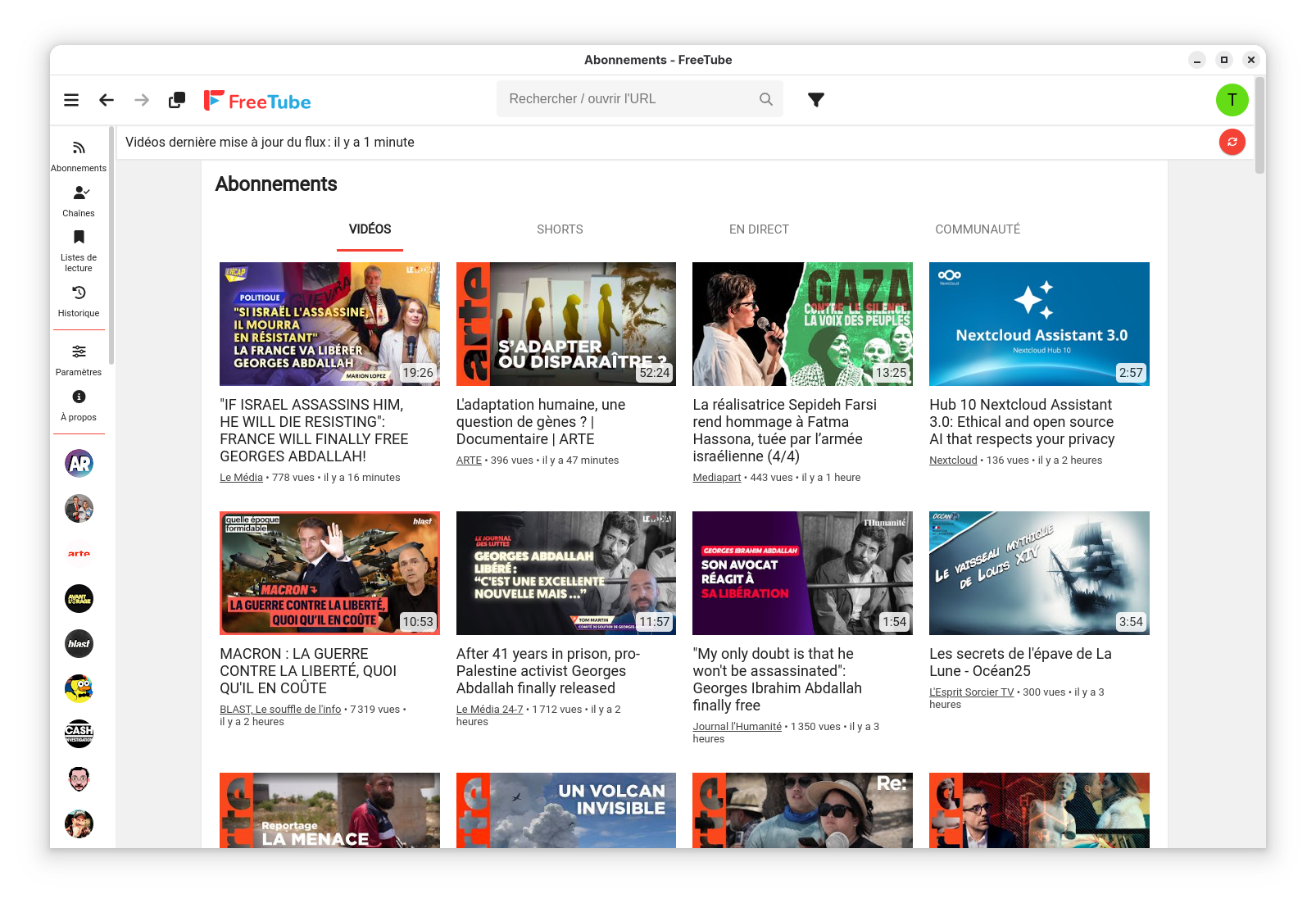The width and height of the screenshot is (1316, 903).
Task: Open Journal l'Humanité channel link
Action: pyautogui.click(x=737, y=727)
